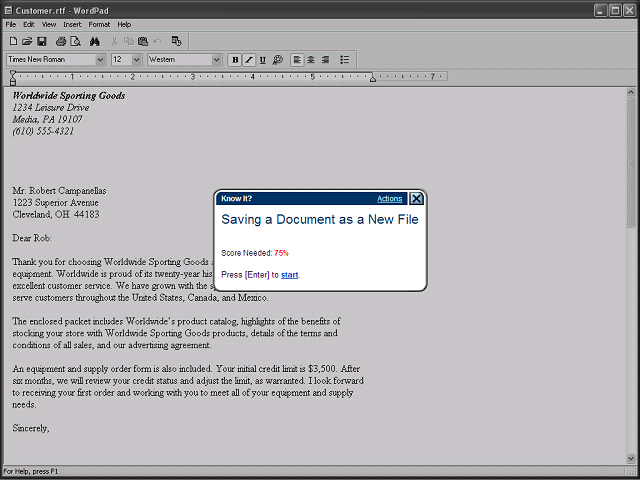Open the View menu
640x480 pixels.
pyautogui.click(x=49, y=24)
